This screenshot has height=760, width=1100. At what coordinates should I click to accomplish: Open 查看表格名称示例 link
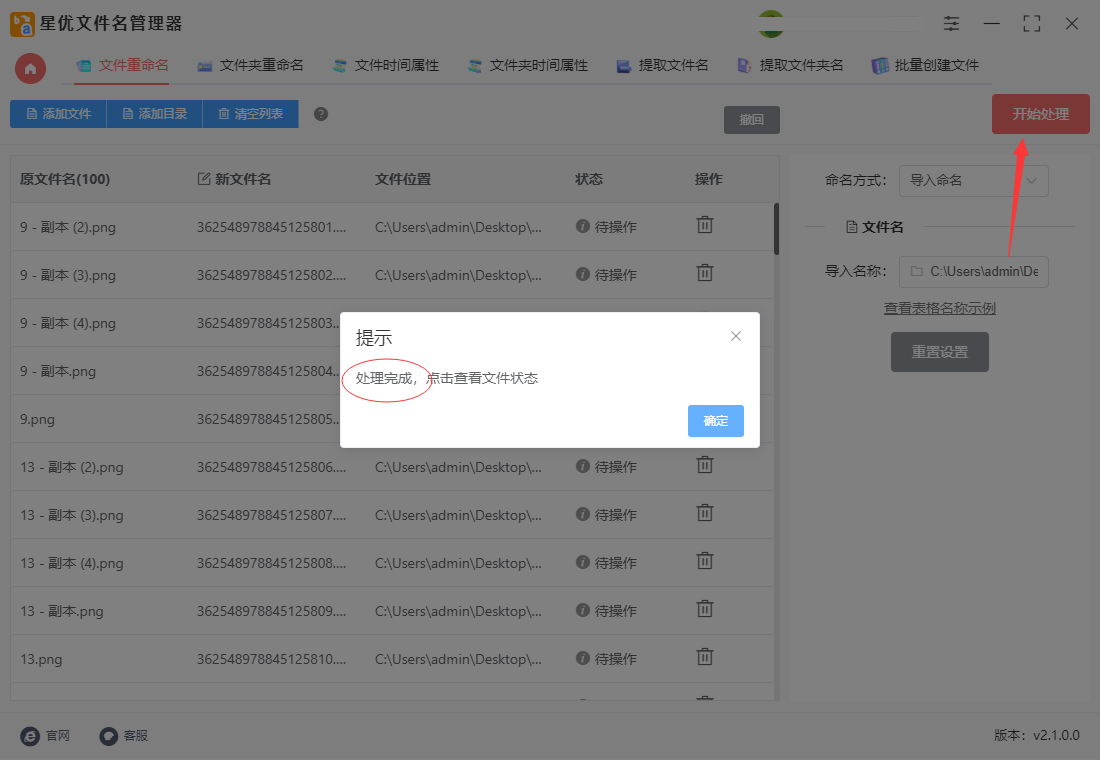[939, 308]
